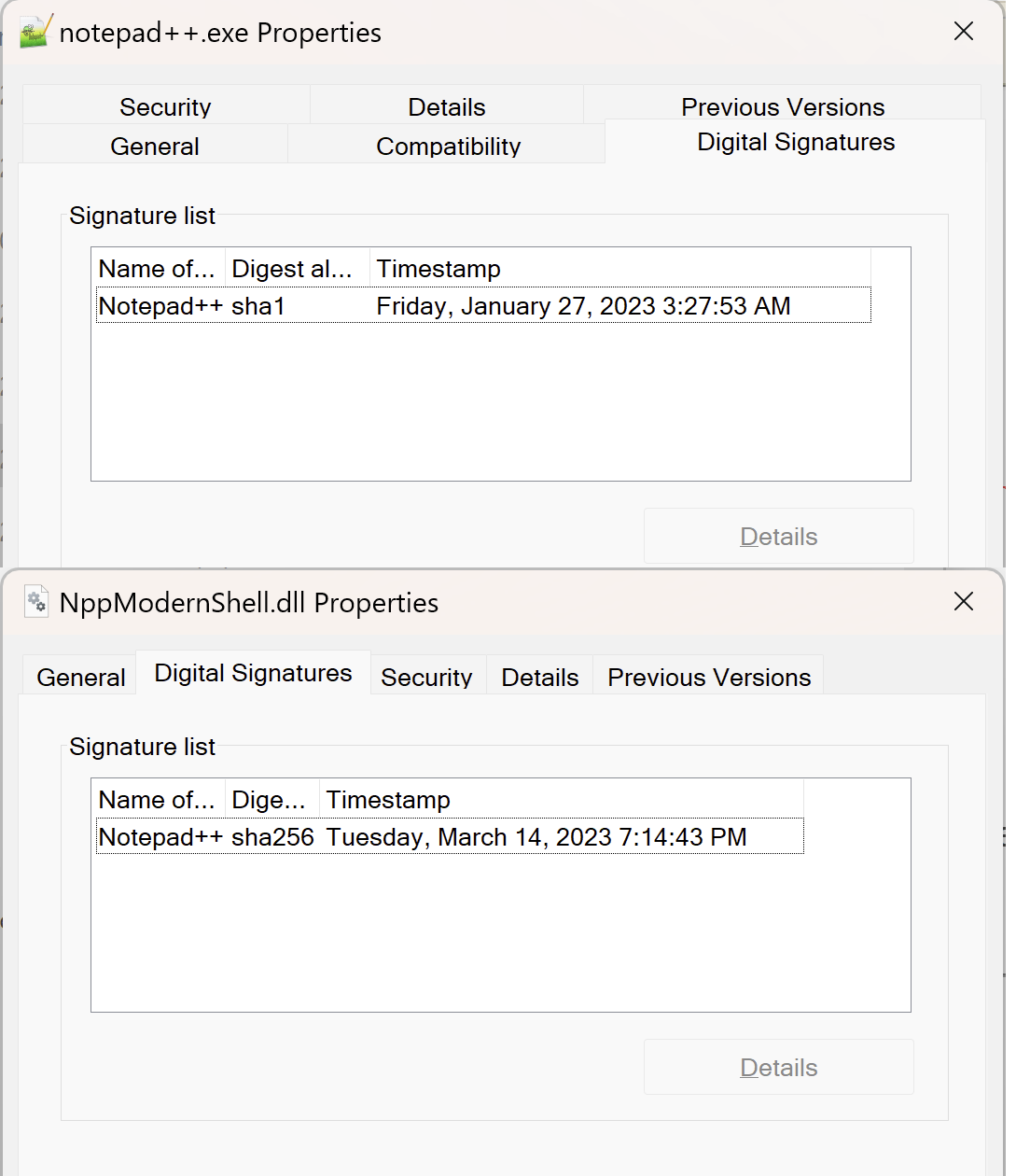Open the General tab of NppModernShell.dll Properties
The width and height of the screenshot is (1016, 1176).
pos(79,676)
